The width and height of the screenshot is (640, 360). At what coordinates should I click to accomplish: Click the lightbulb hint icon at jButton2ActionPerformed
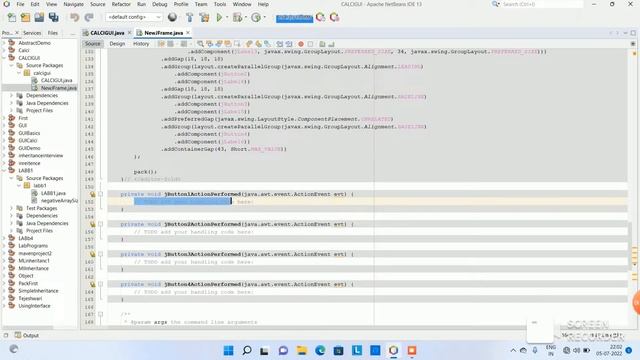pos(93,224)
